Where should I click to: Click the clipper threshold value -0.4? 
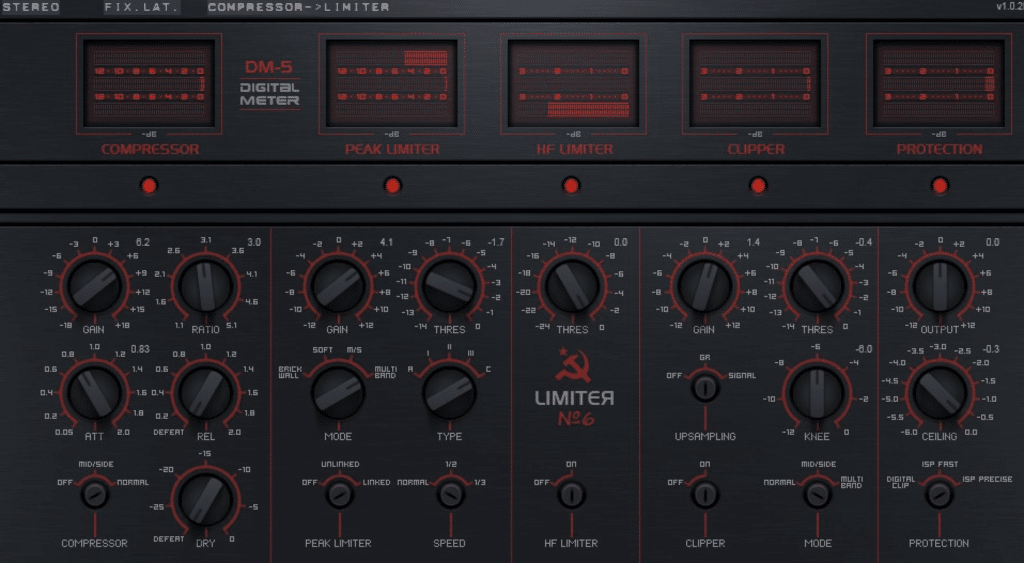click(x=863, y=242)
